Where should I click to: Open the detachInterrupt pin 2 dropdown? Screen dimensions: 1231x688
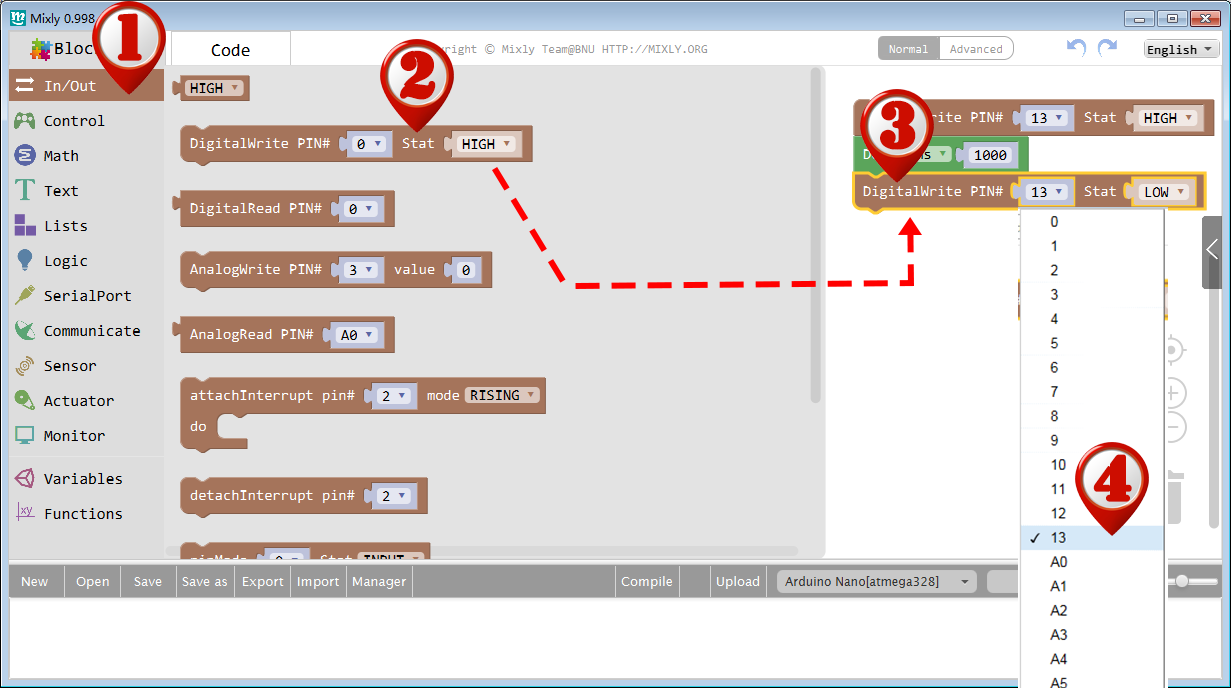pos(392,496)
